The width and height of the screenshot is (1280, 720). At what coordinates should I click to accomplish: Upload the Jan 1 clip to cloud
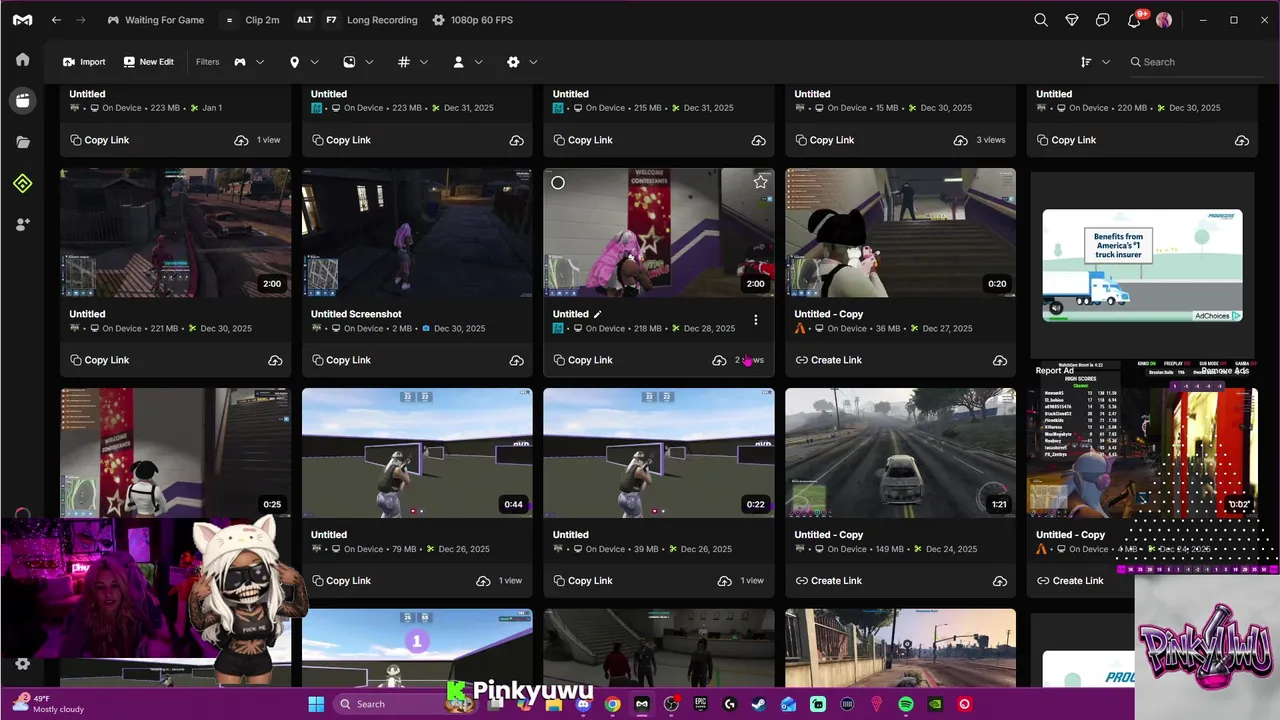pyautogui.click(x=241, y=140)
